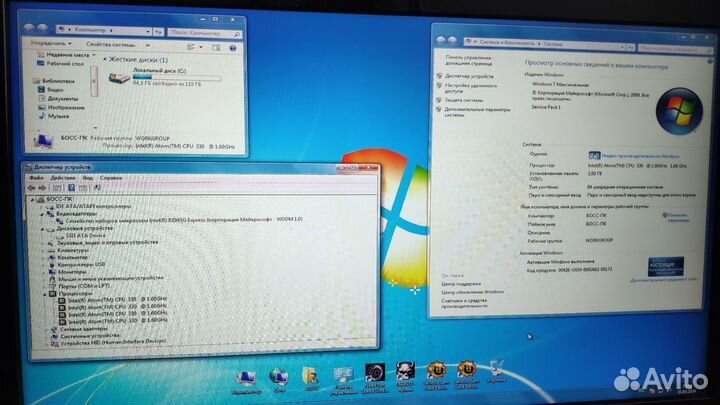This screenshot has height=405, width=720.
Task: Select Библиотеки in navigation pane
Action: click(54, 81)
